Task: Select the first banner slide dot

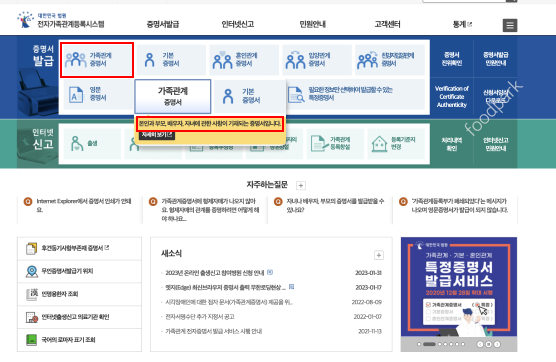Action: [419, 344]
